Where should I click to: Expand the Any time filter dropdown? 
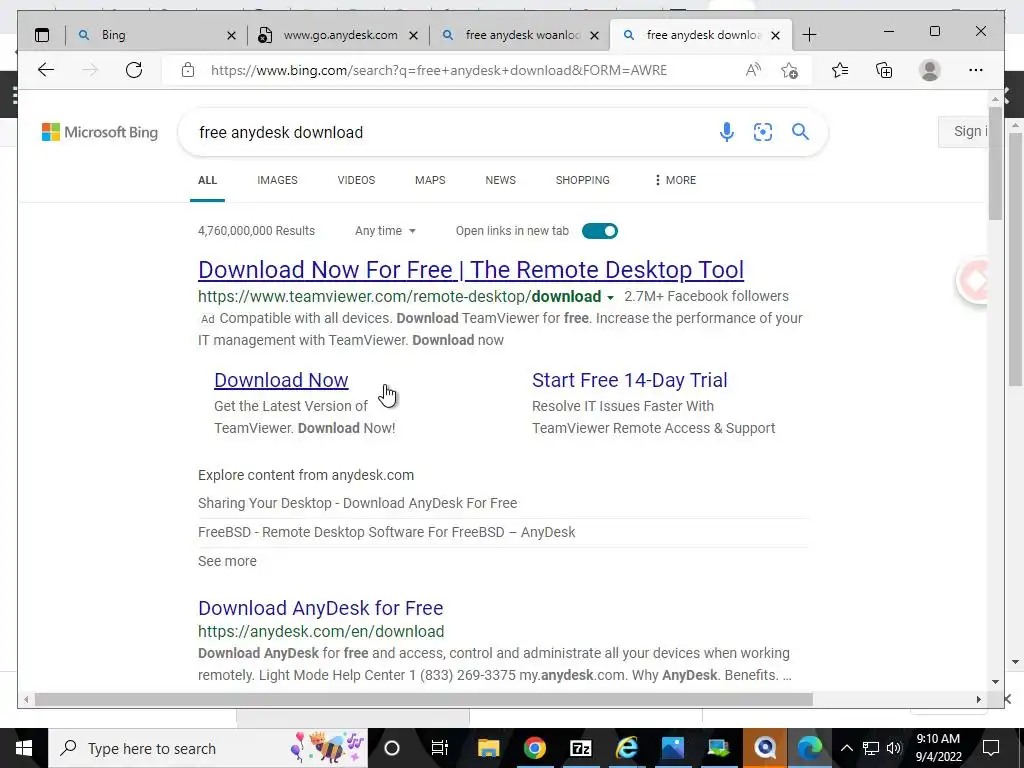[385, 231]
